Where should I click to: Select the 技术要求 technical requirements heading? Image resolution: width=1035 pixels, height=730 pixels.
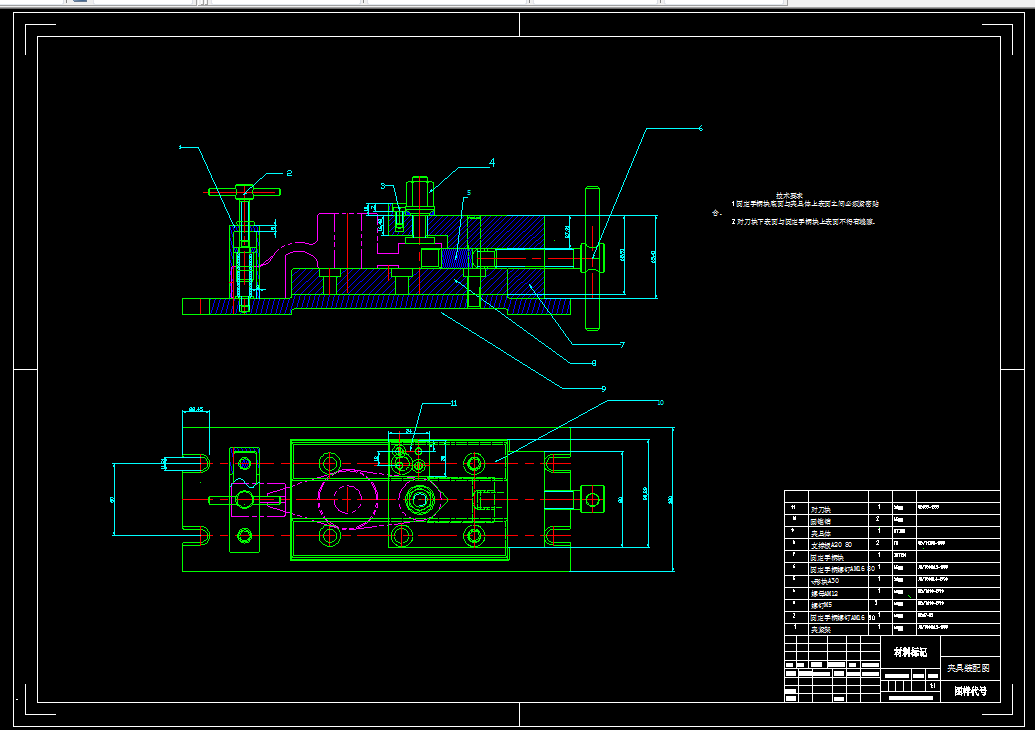[x=789, y=195]
